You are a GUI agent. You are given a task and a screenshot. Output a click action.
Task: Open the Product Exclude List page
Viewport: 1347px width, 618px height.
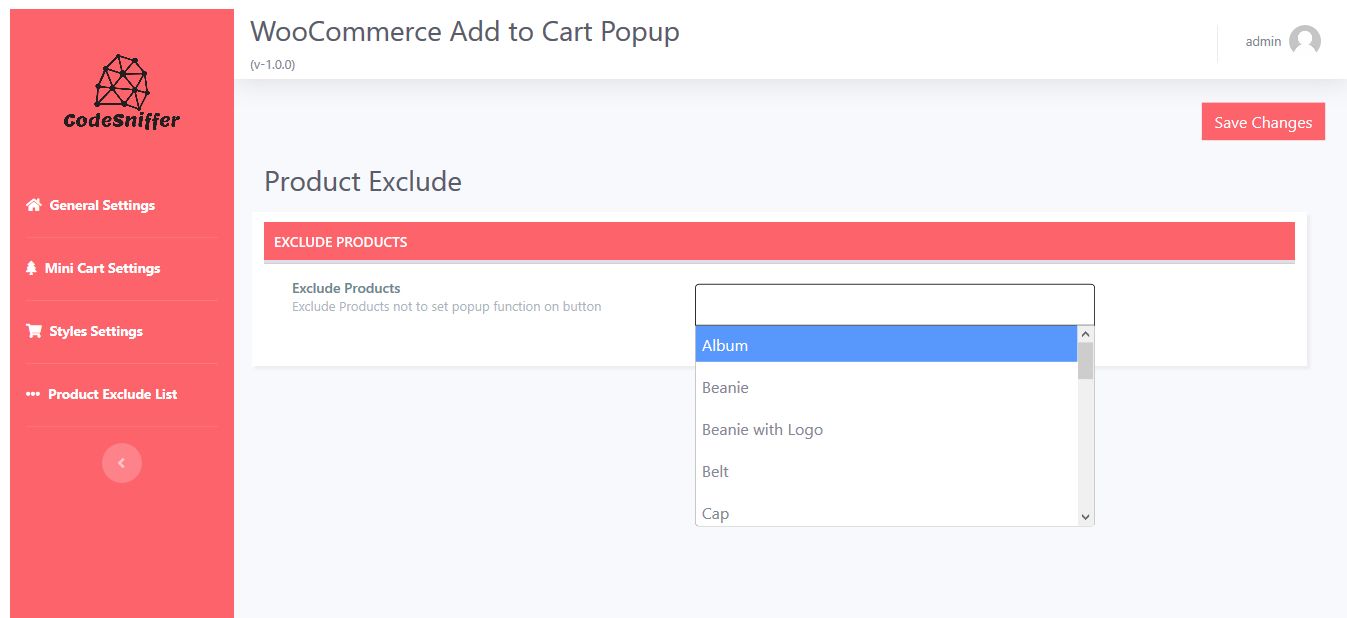coord(112,394)
